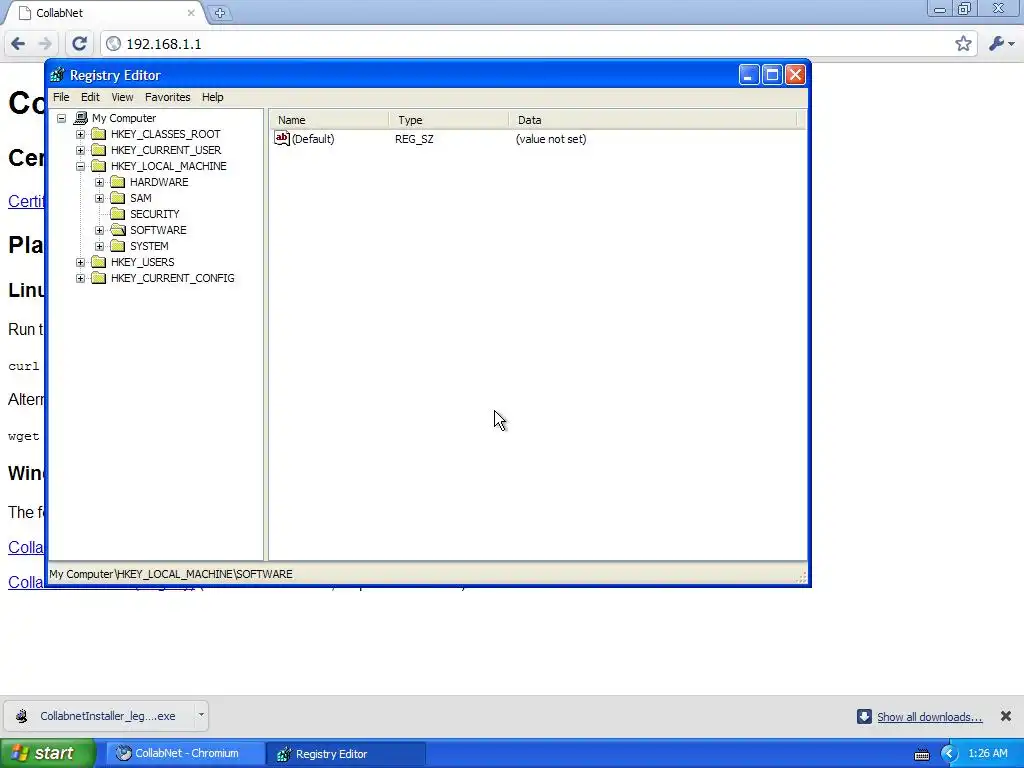The height and width of the screenshot is (768, 1024).
Task: Click the browser forward arrow
Action: (x=44, y=44)
